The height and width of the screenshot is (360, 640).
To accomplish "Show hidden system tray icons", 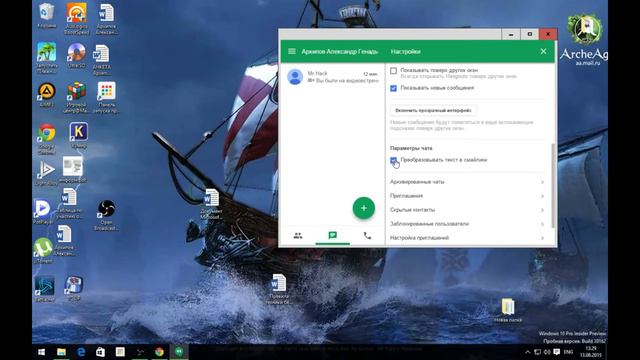I will tap(528, 352).
